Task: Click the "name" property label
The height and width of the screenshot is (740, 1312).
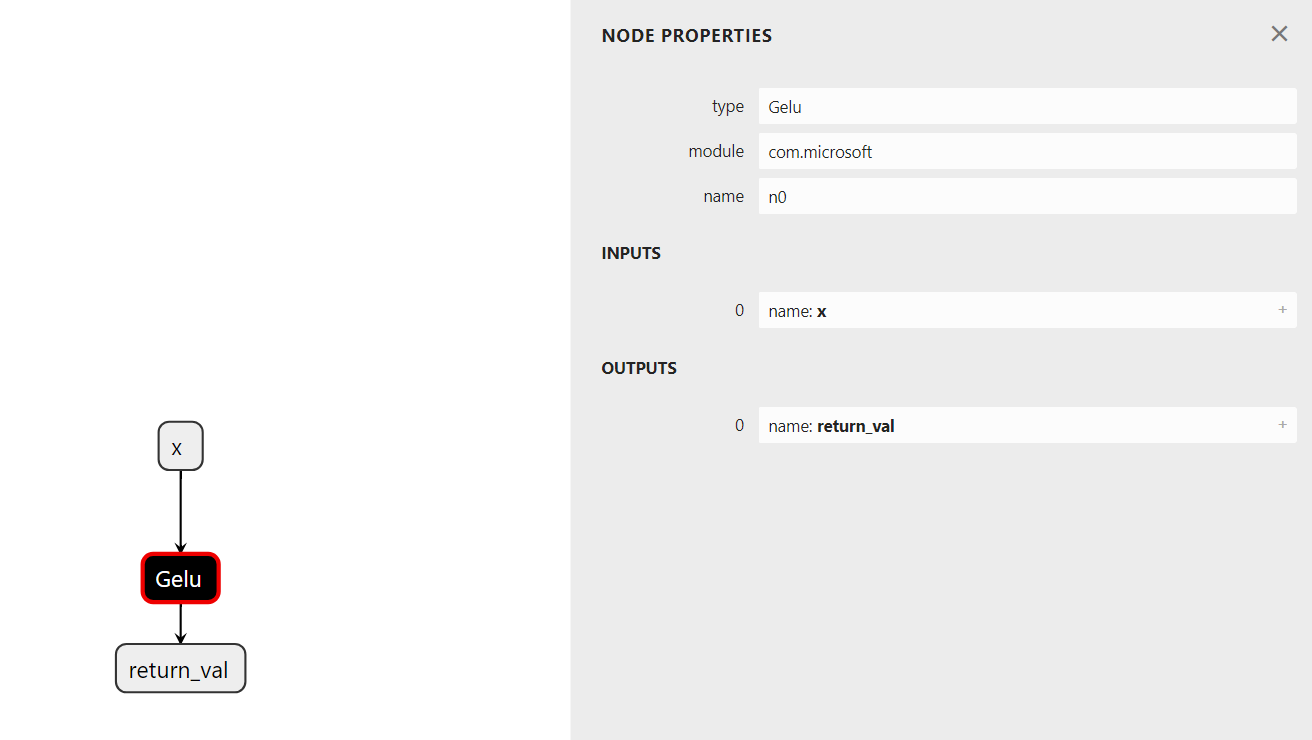Action: [x=723, y=197]
